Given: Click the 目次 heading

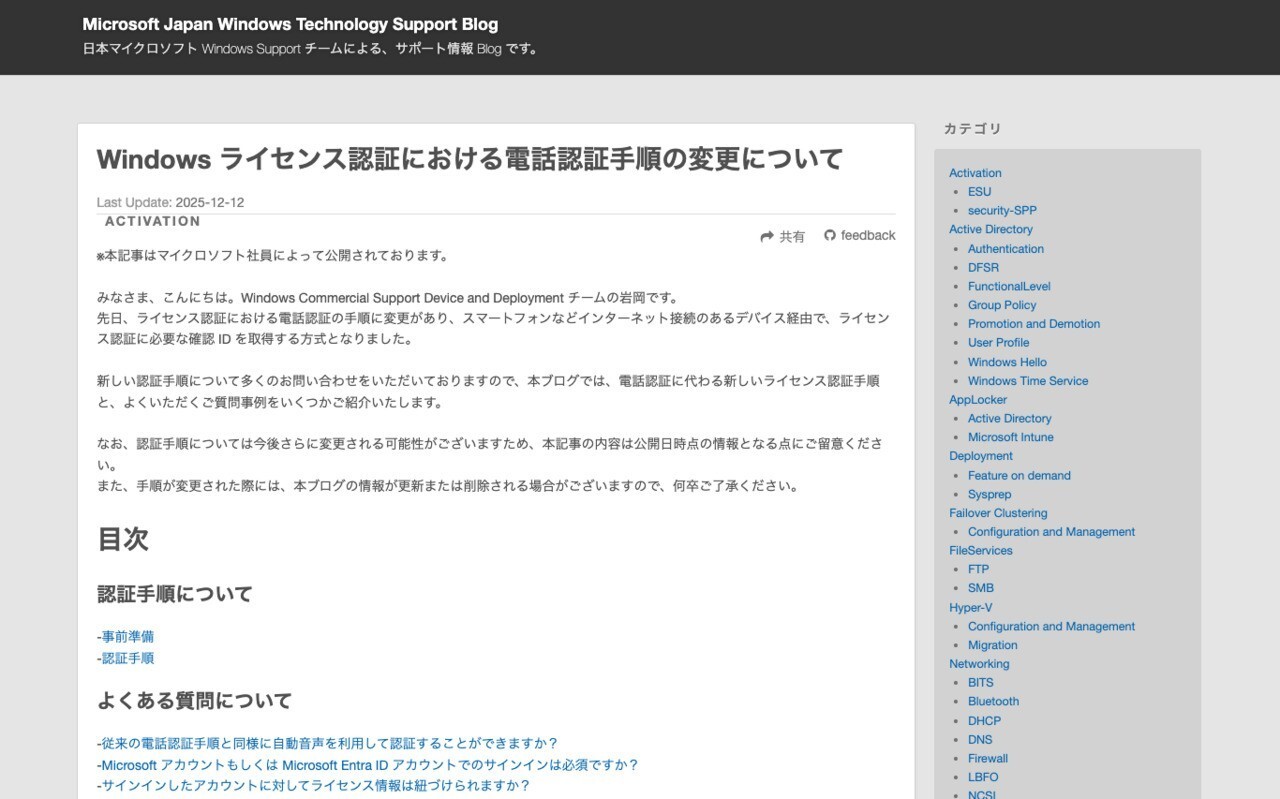Looking at the screenshot, I should click(123, 539).
